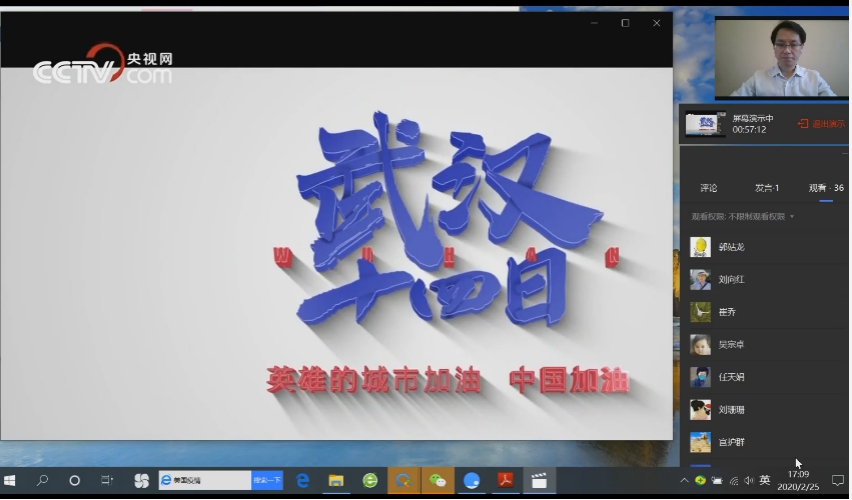Viewport: 852px width, 500px height.
Task: Open WeChat from the taskbar
Action: point(437,481)
